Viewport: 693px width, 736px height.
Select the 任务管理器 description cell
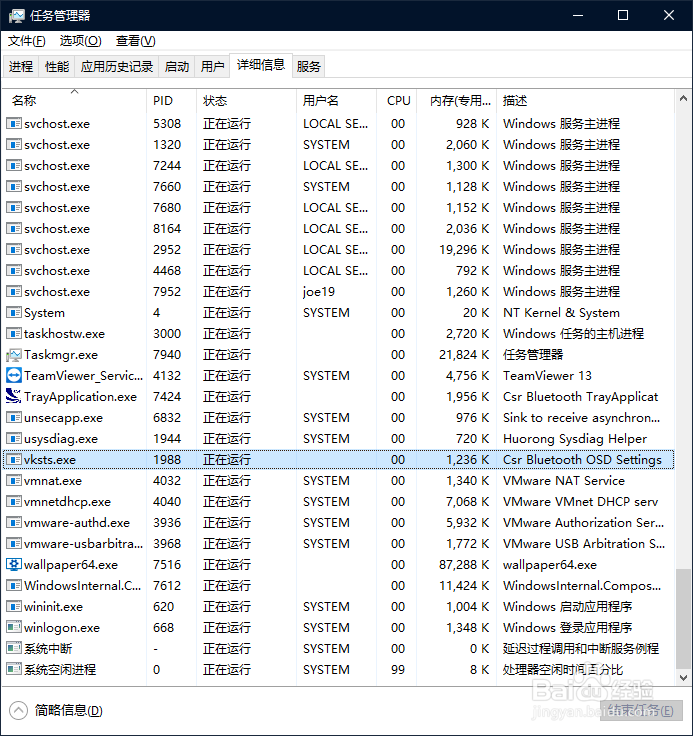click(x=533, y=355)
